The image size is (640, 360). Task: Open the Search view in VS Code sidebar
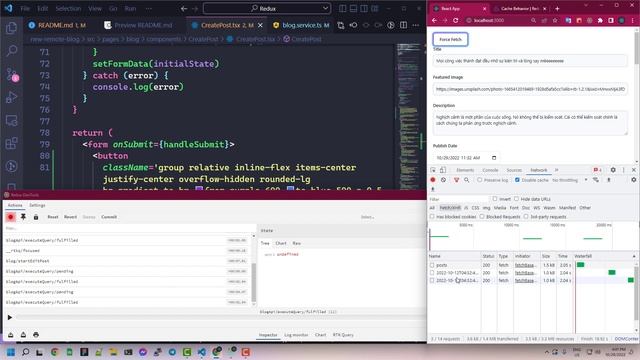pos(11,51)
